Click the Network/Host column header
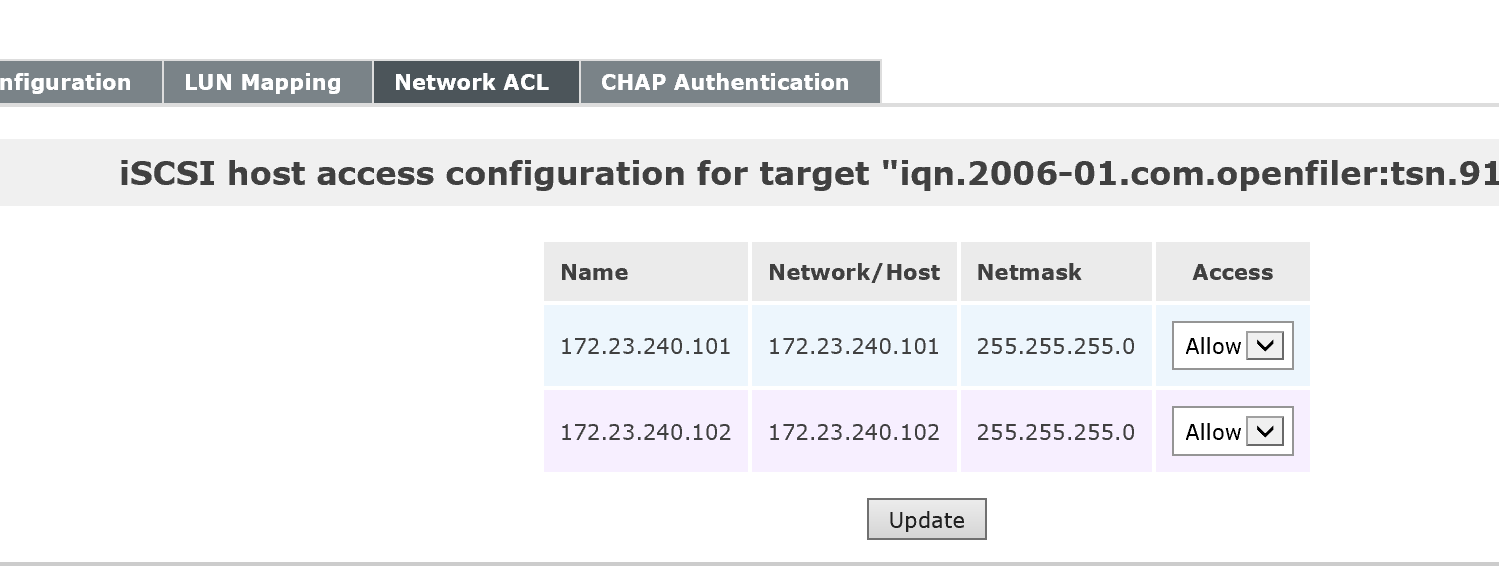The height and width of the screenshot is (585, 1499). click(854, 272)
